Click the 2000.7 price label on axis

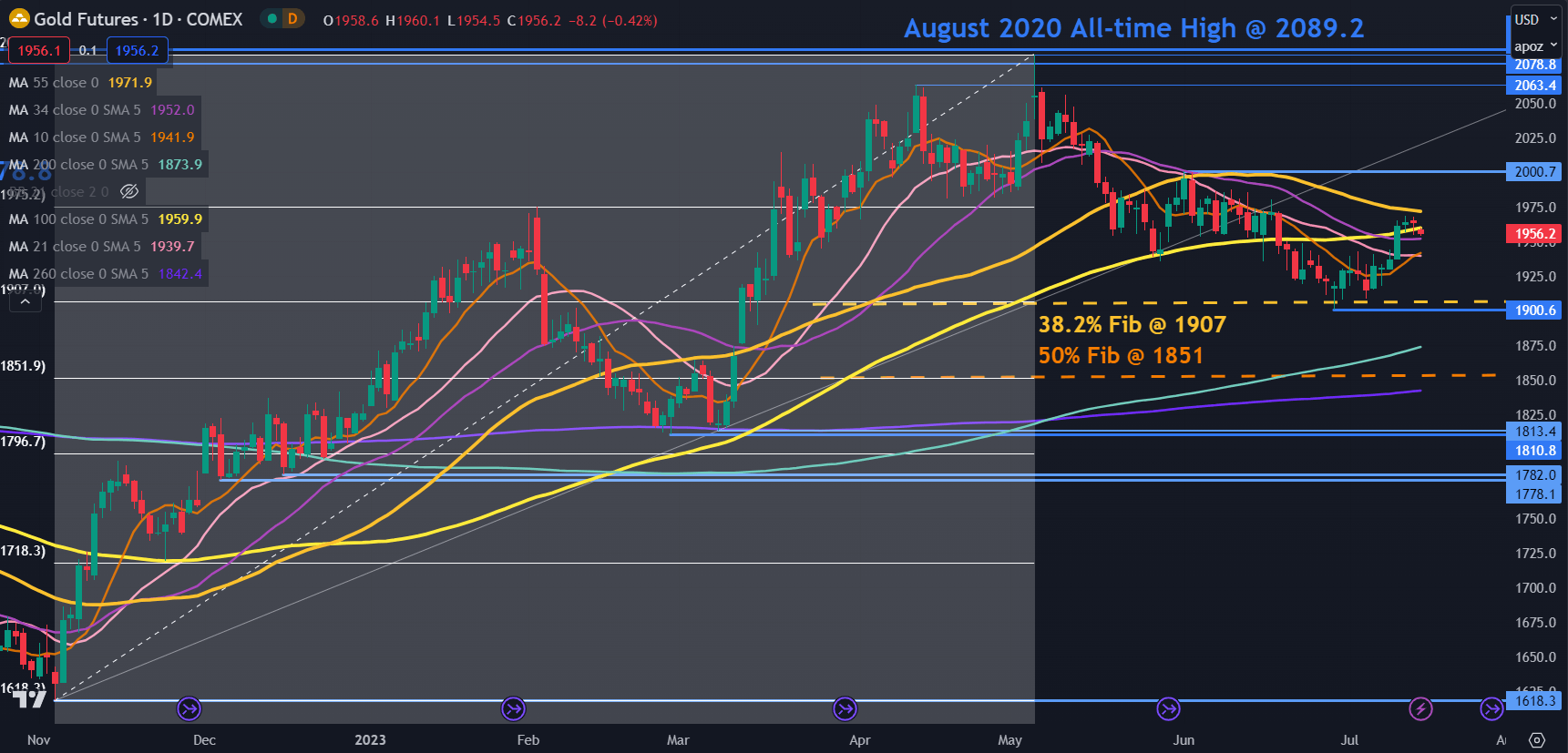(1535, 171)
